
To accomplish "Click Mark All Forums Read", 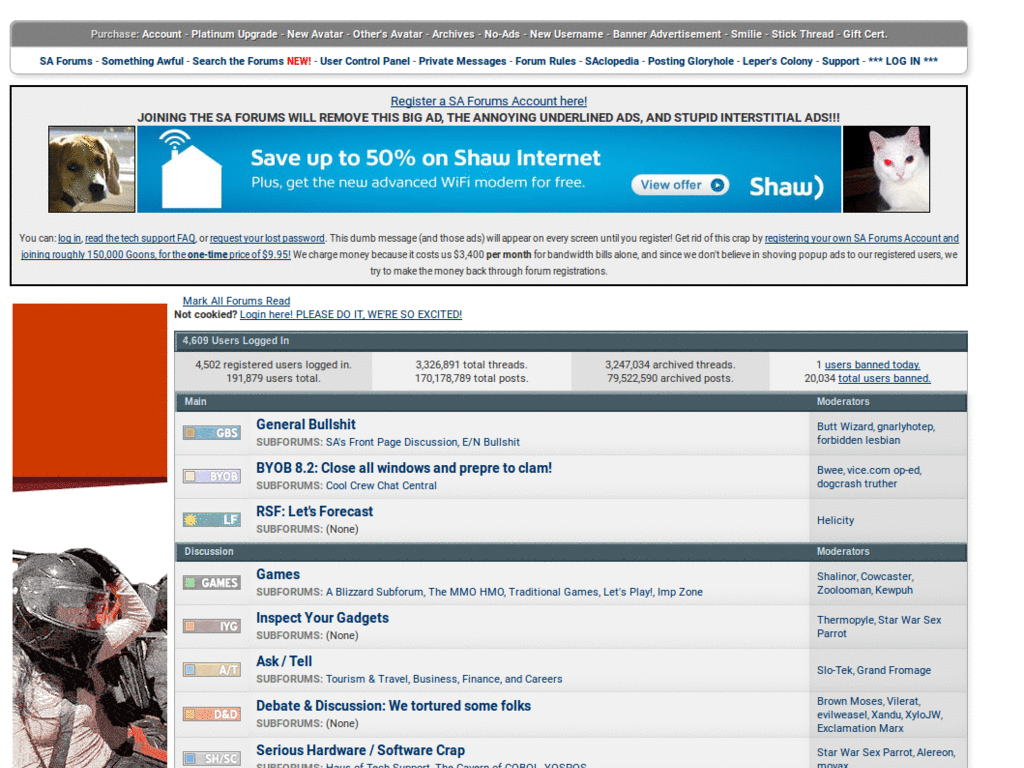I will 236,301.
